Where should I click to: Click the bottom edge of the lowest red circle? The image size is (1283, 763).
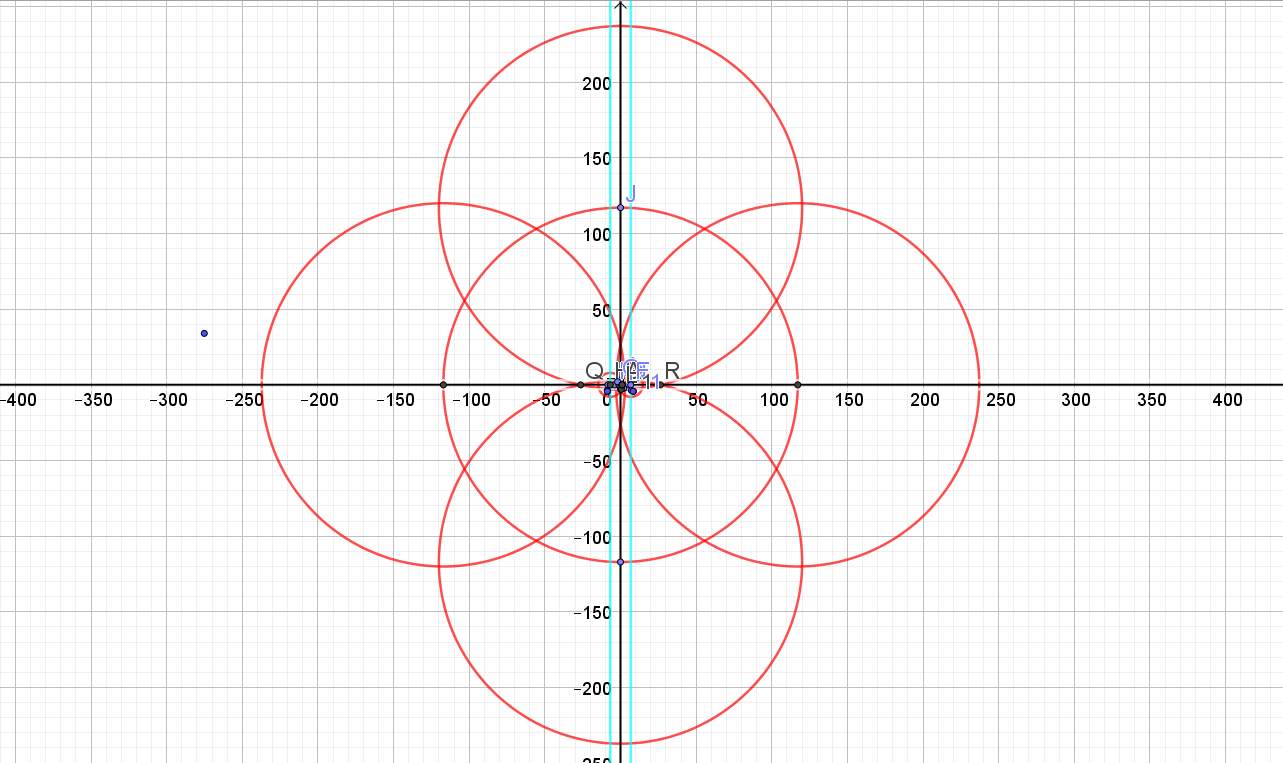coord(620,743)
